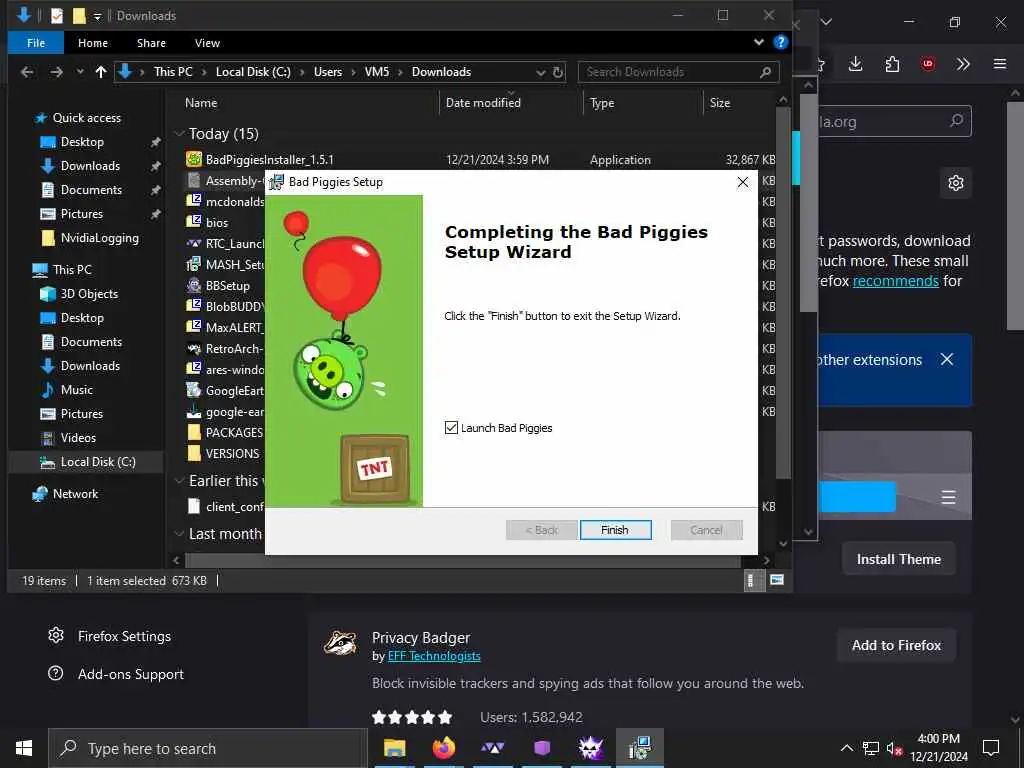Go forward in File Explorer
Screen dimensions: 1024x768
coord(57,72)
